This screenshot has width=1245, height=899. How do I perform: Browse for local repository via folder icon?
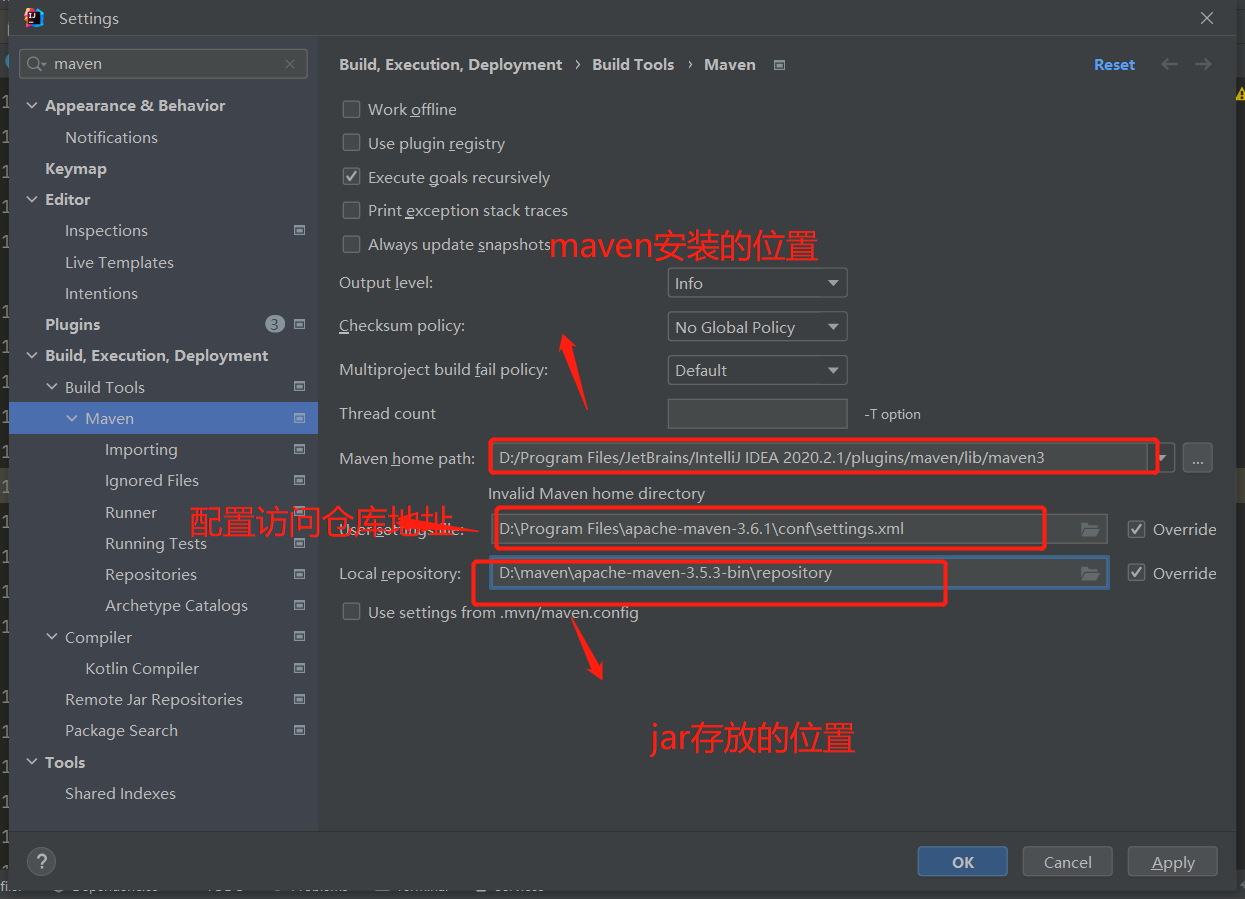coord(1090,573)
